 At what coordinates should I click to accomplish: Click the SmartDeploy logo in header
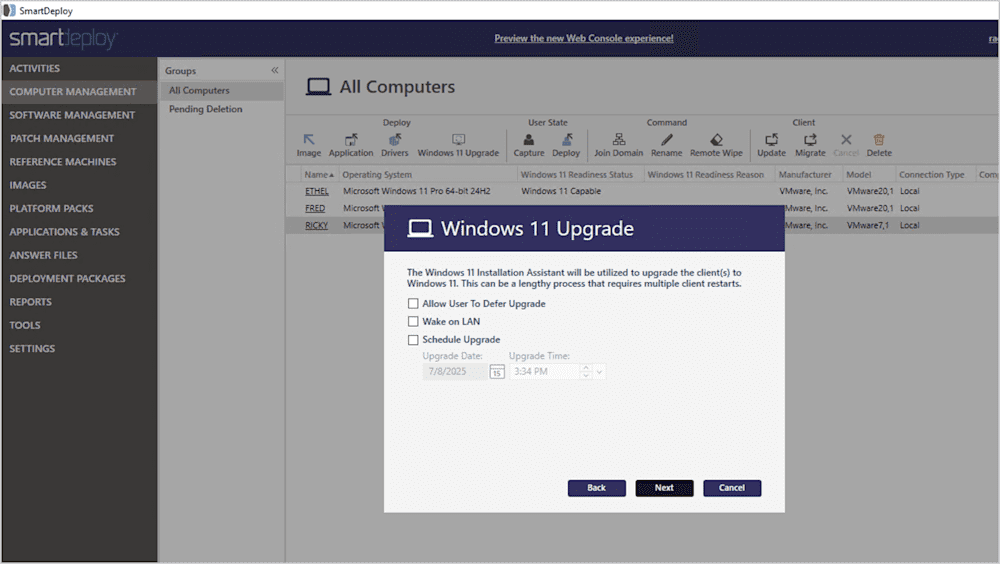click(x=63, y=38)
